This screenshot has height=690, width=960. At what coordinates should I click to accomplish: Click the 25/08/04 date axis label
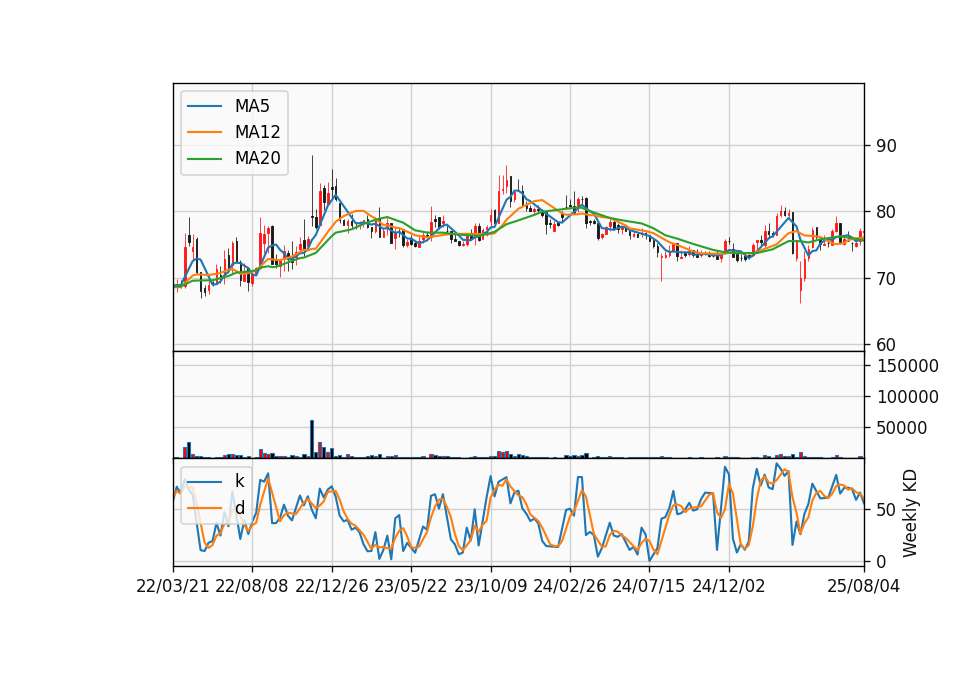tap(863, 586)
